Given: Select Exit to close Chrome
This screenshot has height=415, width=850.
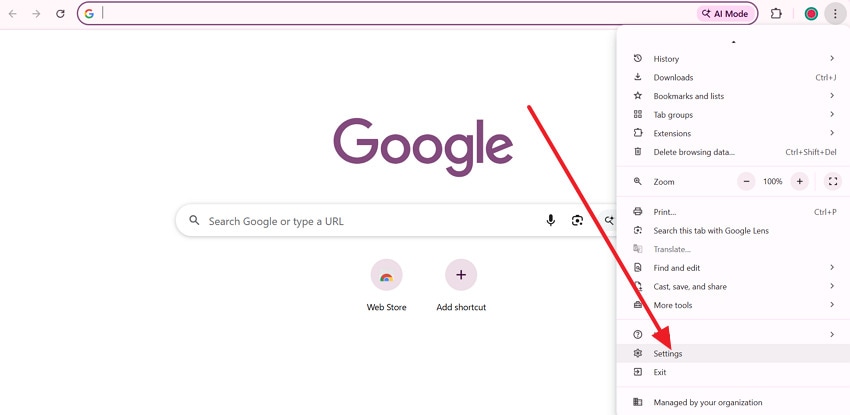Looking at the screenshot, I should 733,372.
